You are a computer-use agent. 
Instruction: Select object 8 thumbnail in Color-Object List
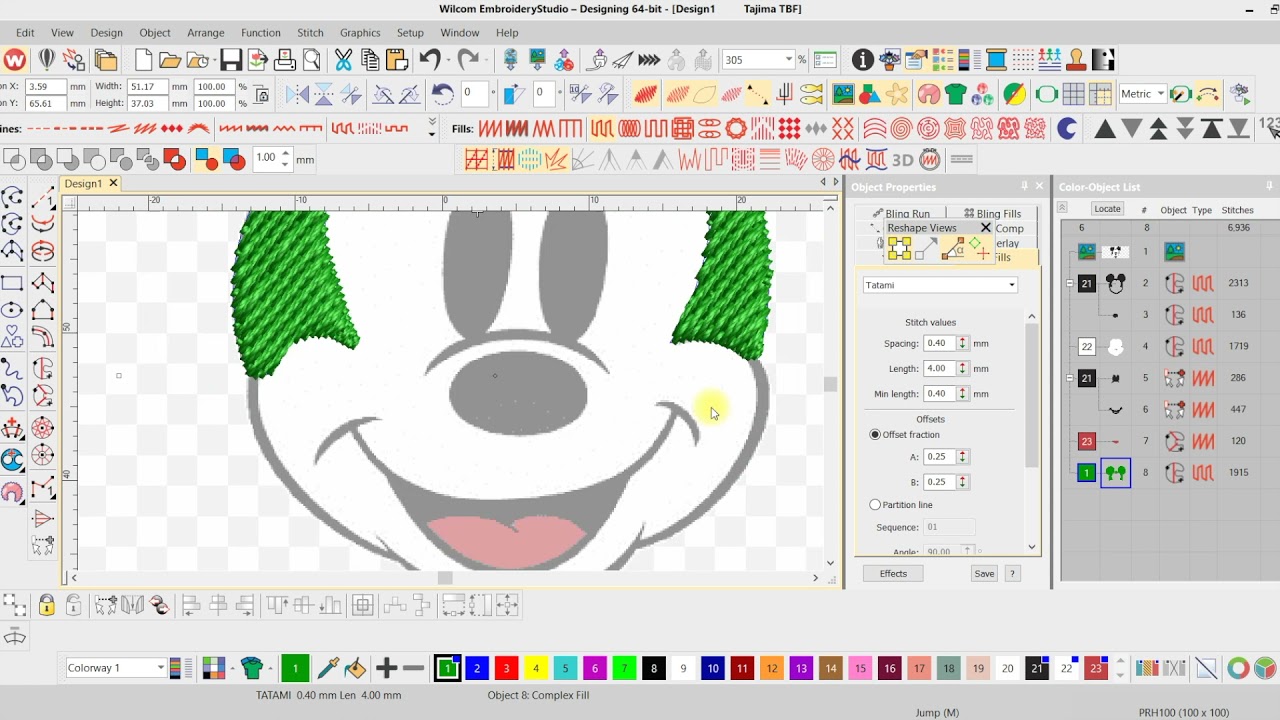[1115, 473]
